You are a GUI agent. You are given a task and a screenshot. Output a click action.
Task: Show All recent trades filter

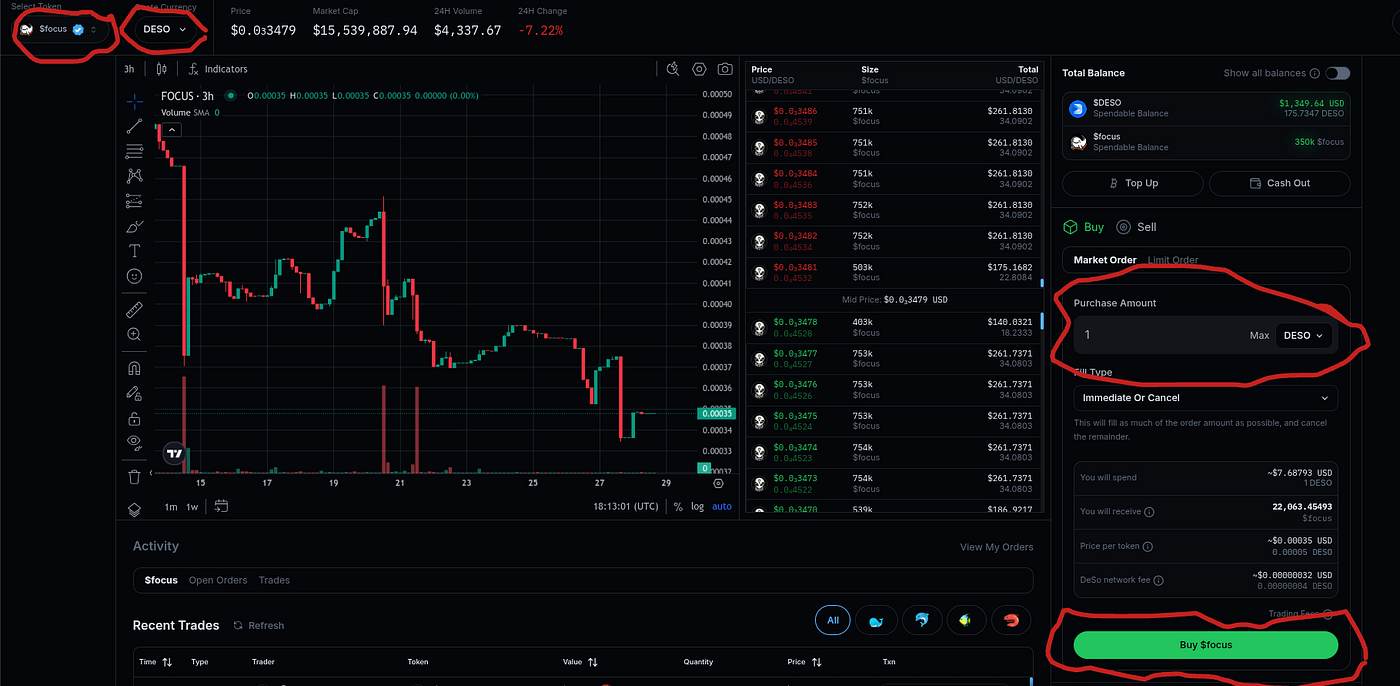(x=832, y=620)
